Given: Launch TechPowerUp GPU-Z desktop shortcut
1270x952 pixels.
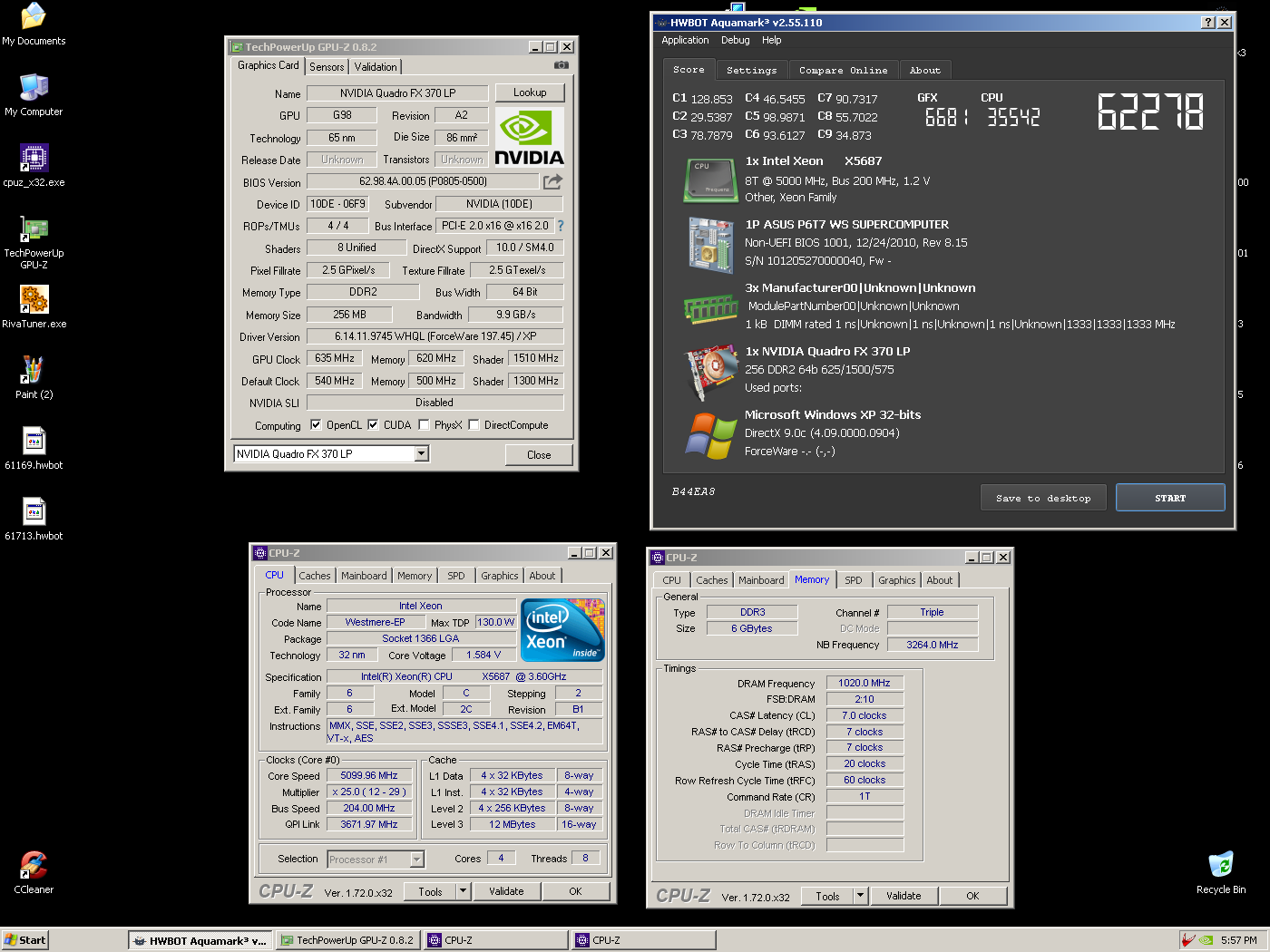Looking at the screenshot, I should tap(34, 243).
